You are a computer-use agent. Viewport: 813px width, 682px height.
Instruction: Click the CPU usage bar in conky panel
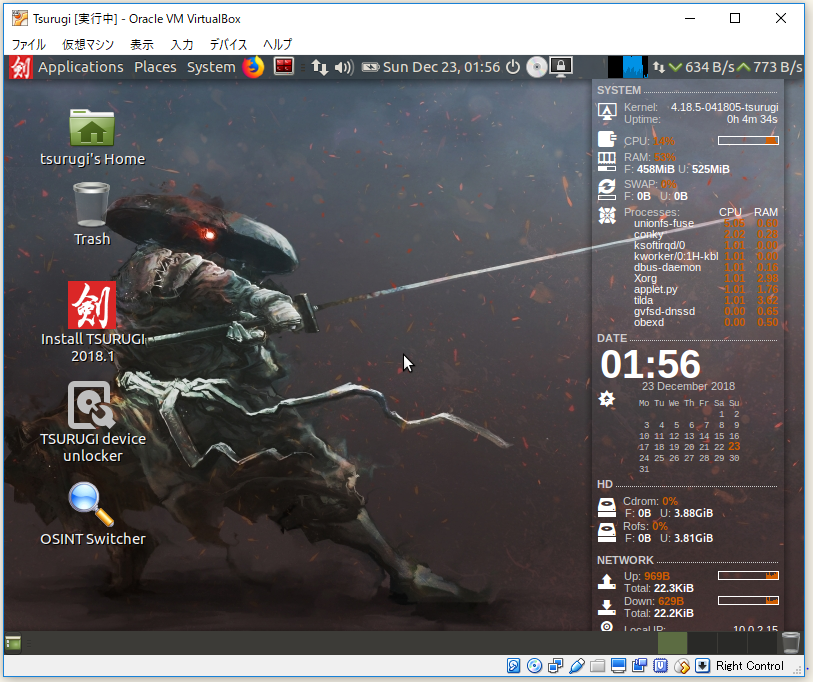pyautogui.click(x=748, y=141)
